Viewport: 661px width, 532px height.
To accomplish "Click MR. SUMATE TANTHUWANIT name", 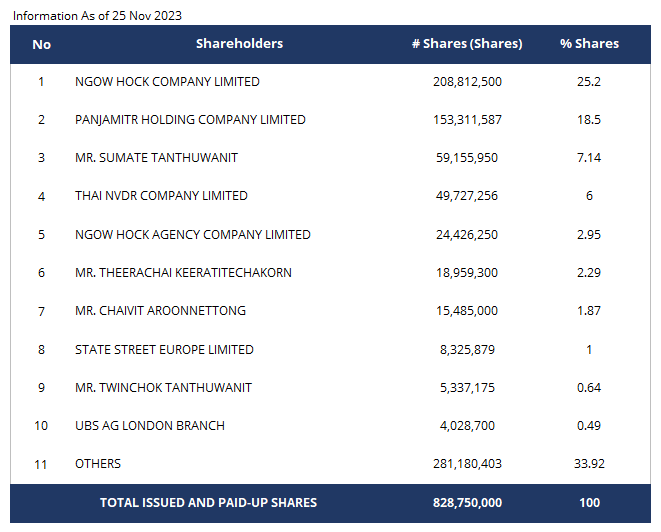I will 156,158.
